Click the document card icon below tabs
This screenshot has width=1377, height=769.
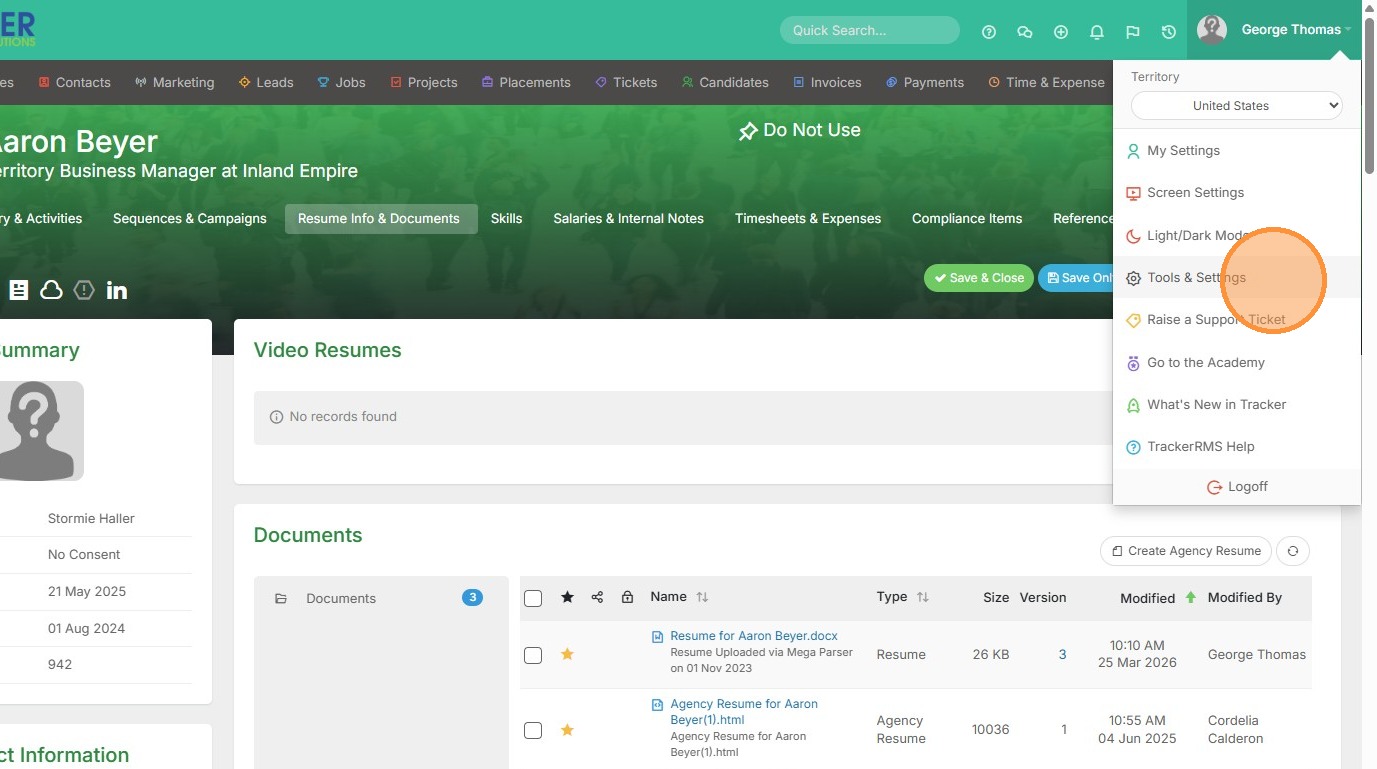[x=19, y=290]
